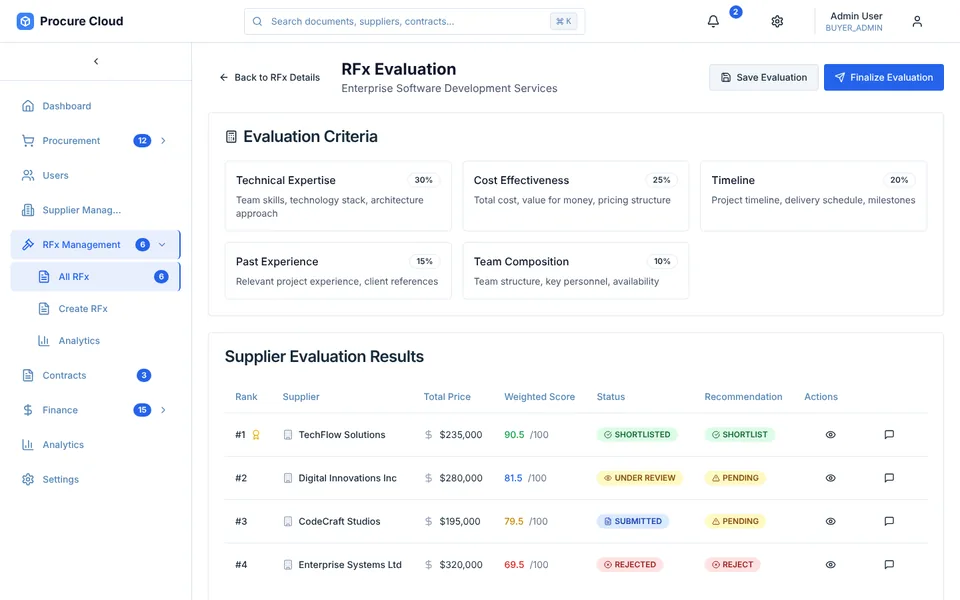The image size is (960, 600).
Task: Select the Cost Effectiveness criteria card
Action: tap(576, 196)
